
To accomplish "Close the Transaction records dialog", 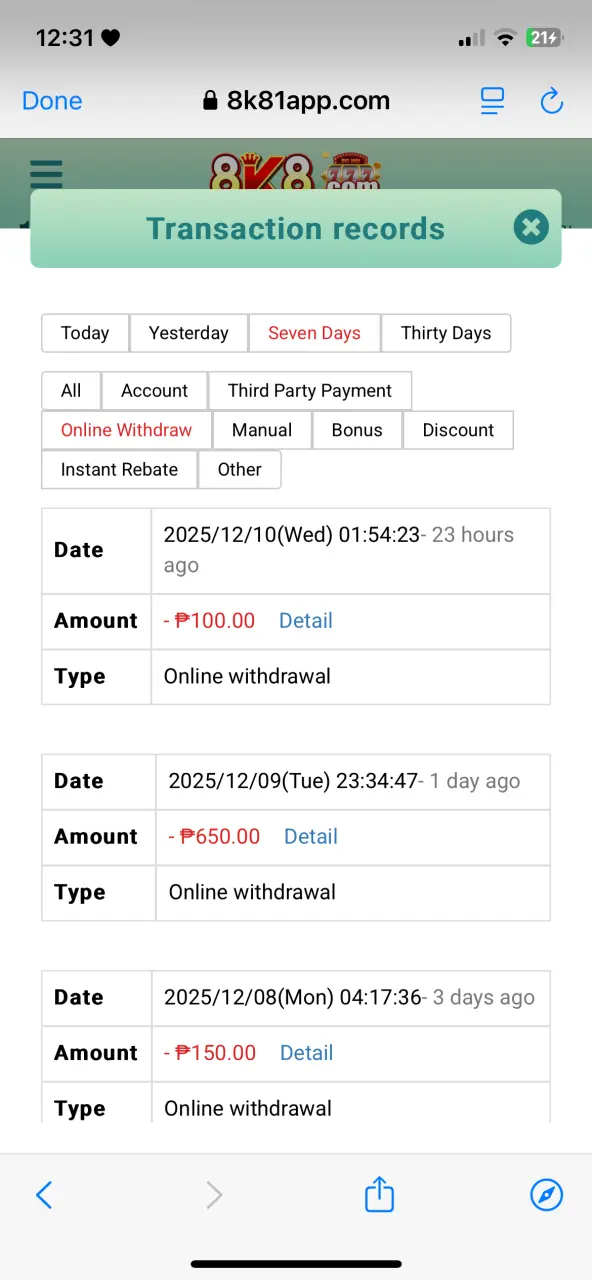I will (x=531, y=228).
